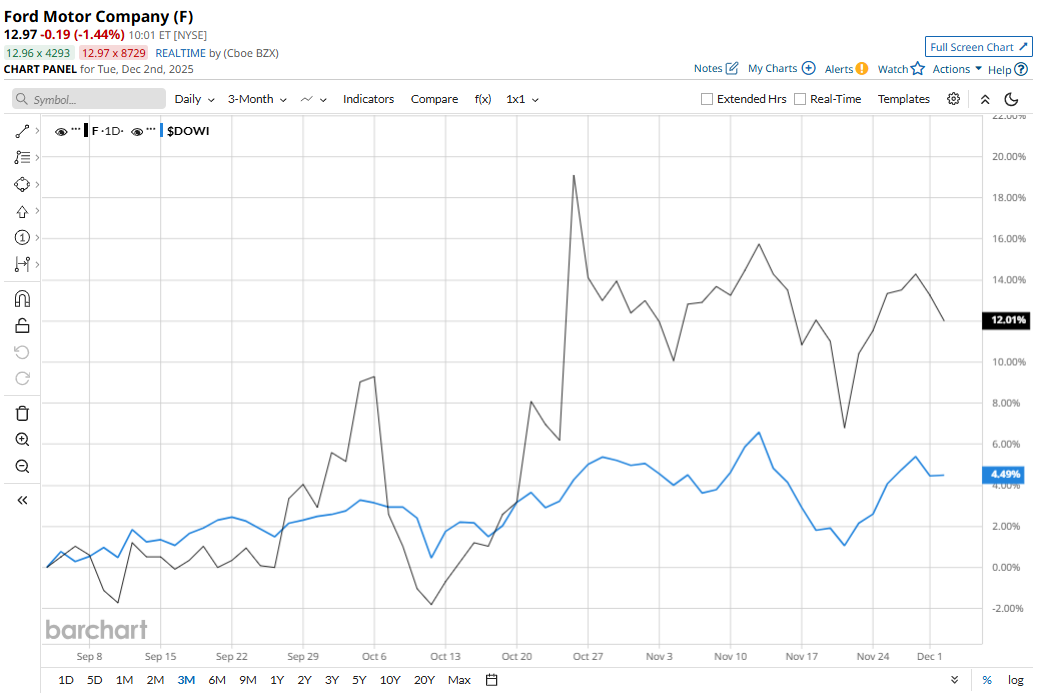Undo the last chart action
The width and height of the screenshot is (1043, 699).
tap(22, 352)
